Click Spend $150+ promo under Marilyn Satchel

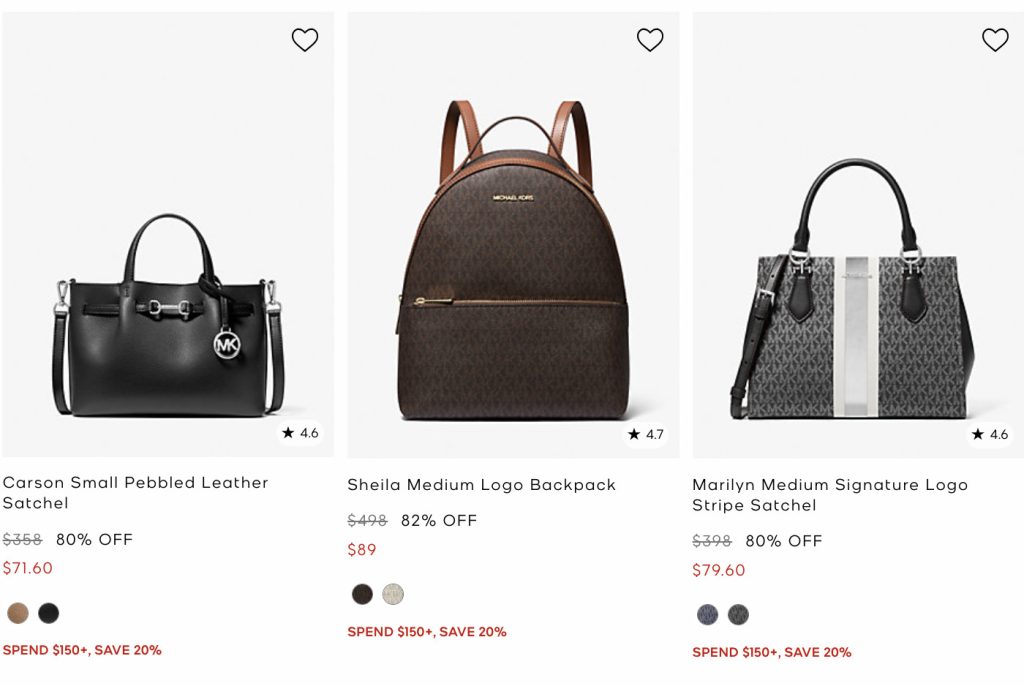point(772,652)
